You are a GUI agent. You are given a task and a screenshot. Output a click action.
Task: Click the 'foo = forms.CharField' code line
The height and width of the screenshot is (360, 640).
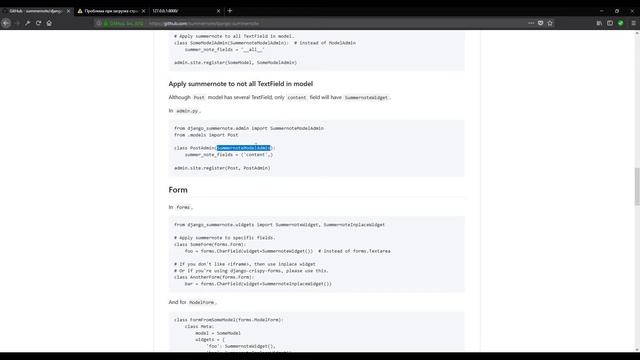[x=287, y=251]
